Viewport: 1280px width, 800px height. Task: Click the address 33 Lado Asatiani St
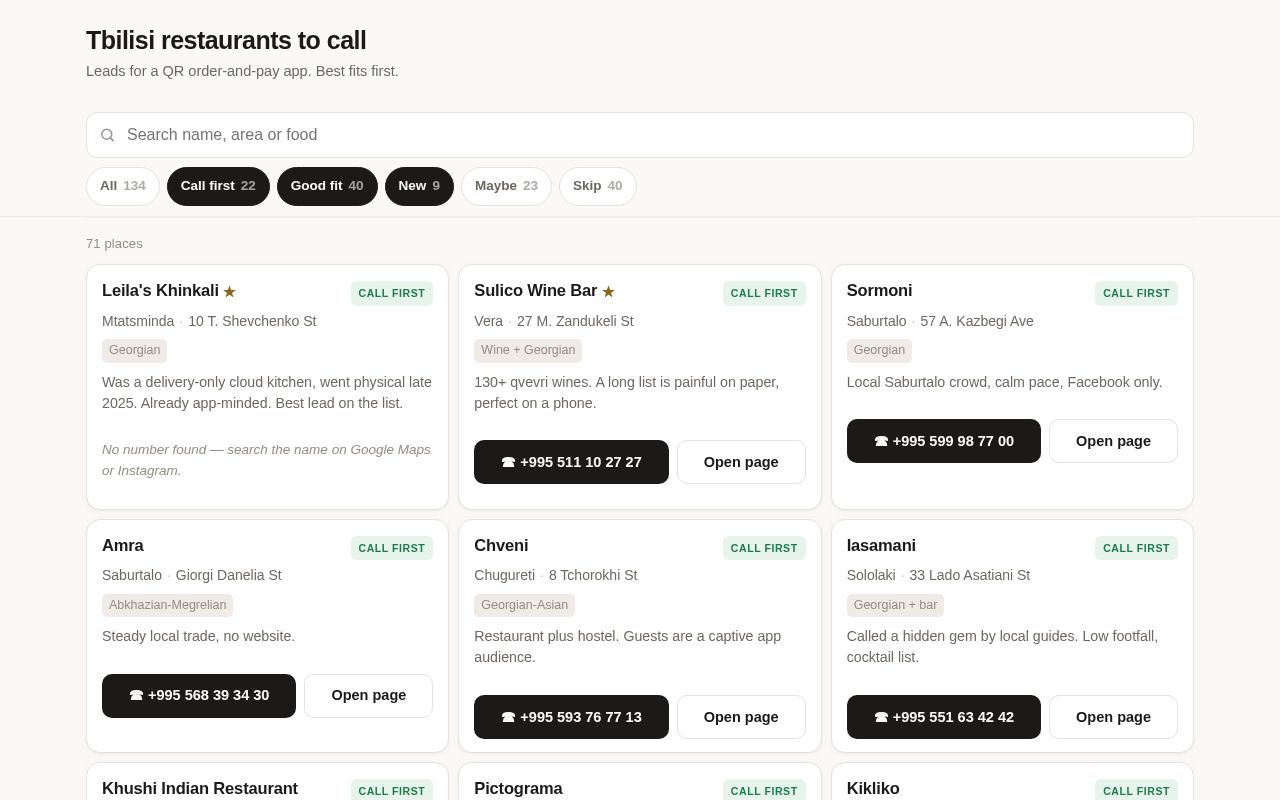(970, 575)
